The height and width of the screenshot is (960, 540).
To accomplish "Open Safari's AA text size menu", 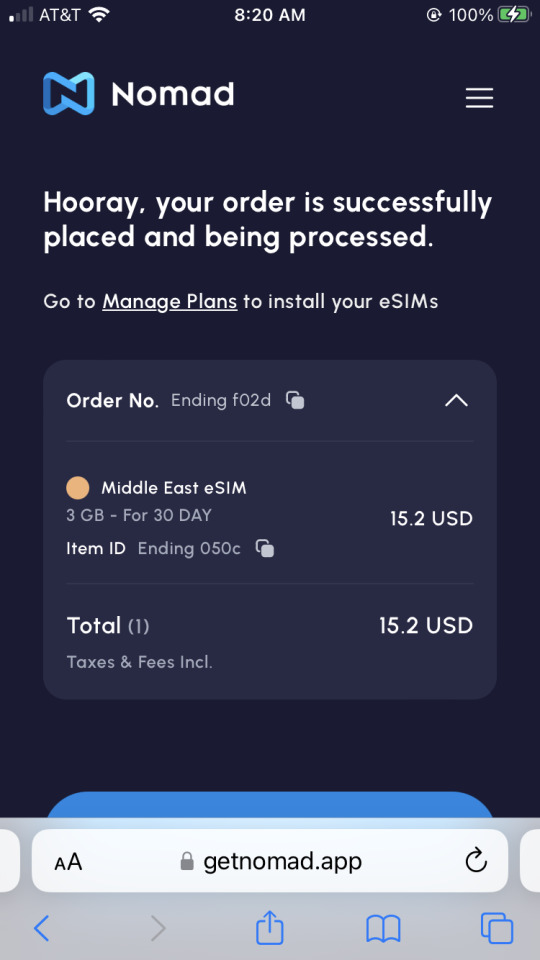I will [x=68, y=862].
